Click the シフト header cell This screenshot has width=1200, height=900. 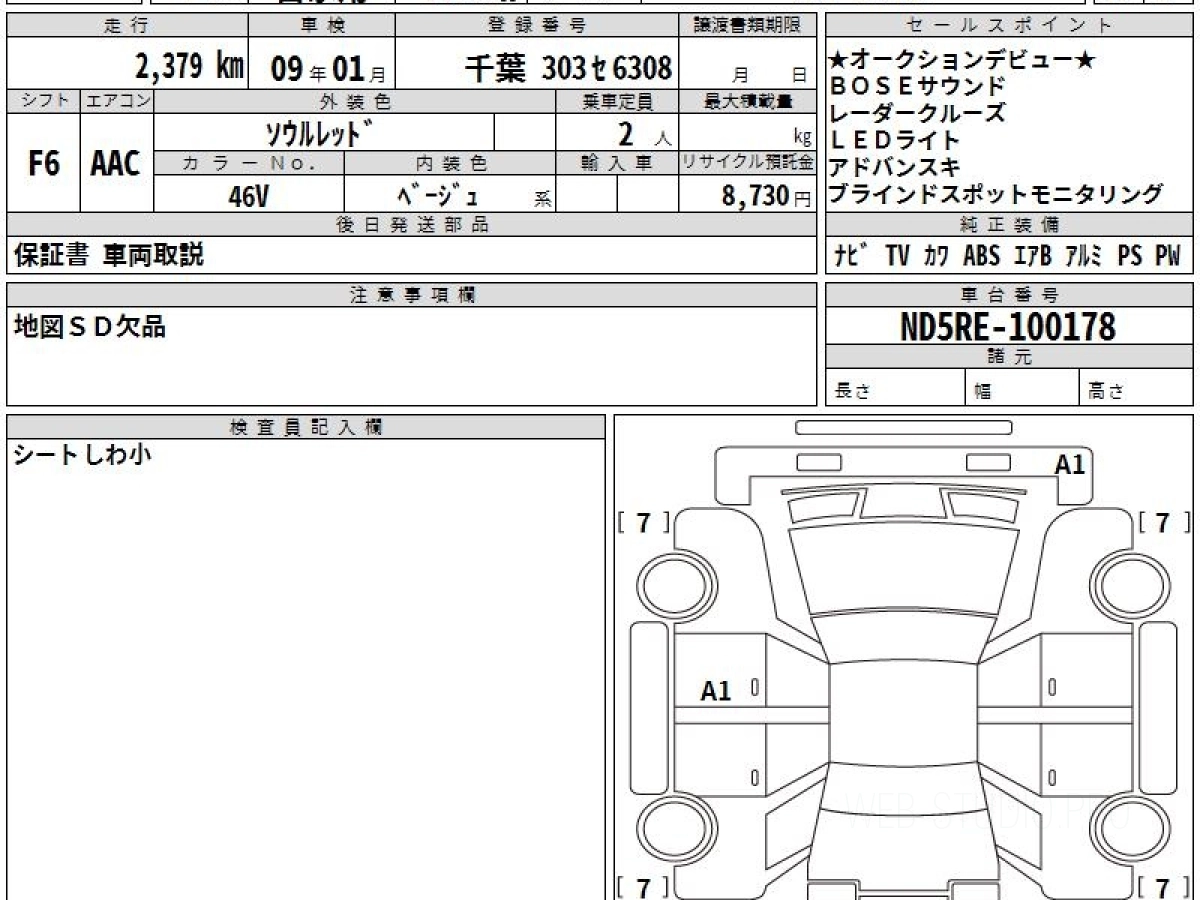point(43,101)
